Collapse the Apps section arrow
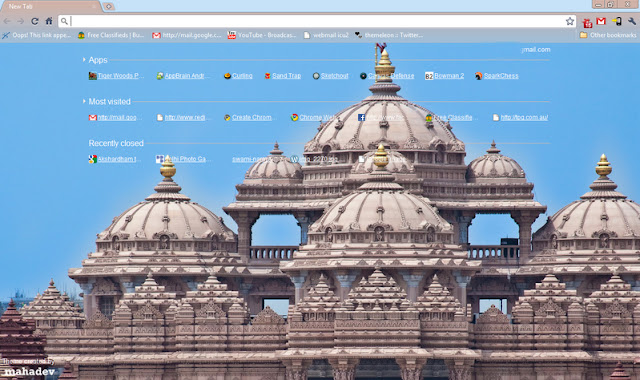This screenshot has height=380, width=640. 84,60
